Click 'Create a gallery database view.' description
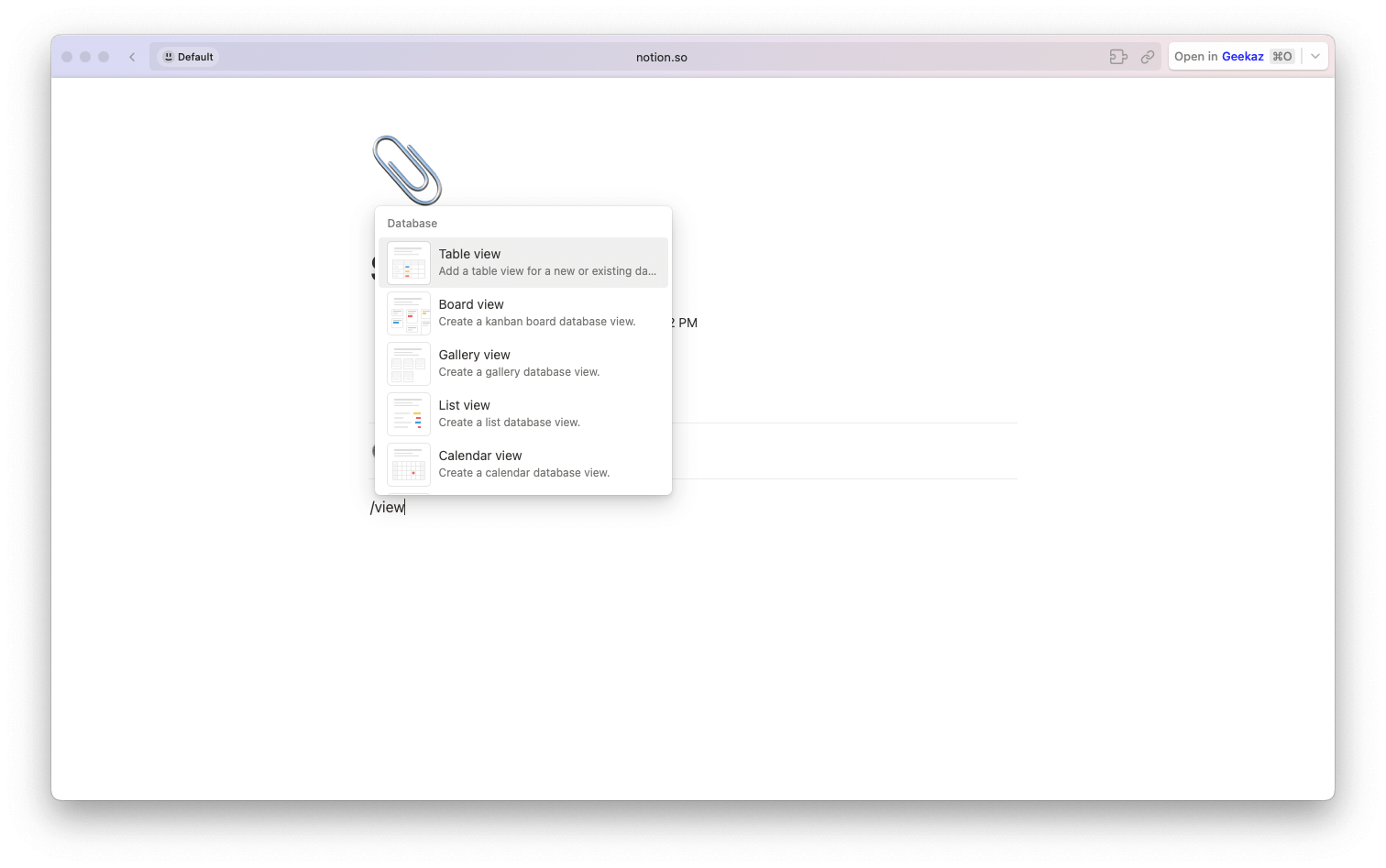Viewport: 1386px width, 868px height. 519,372
